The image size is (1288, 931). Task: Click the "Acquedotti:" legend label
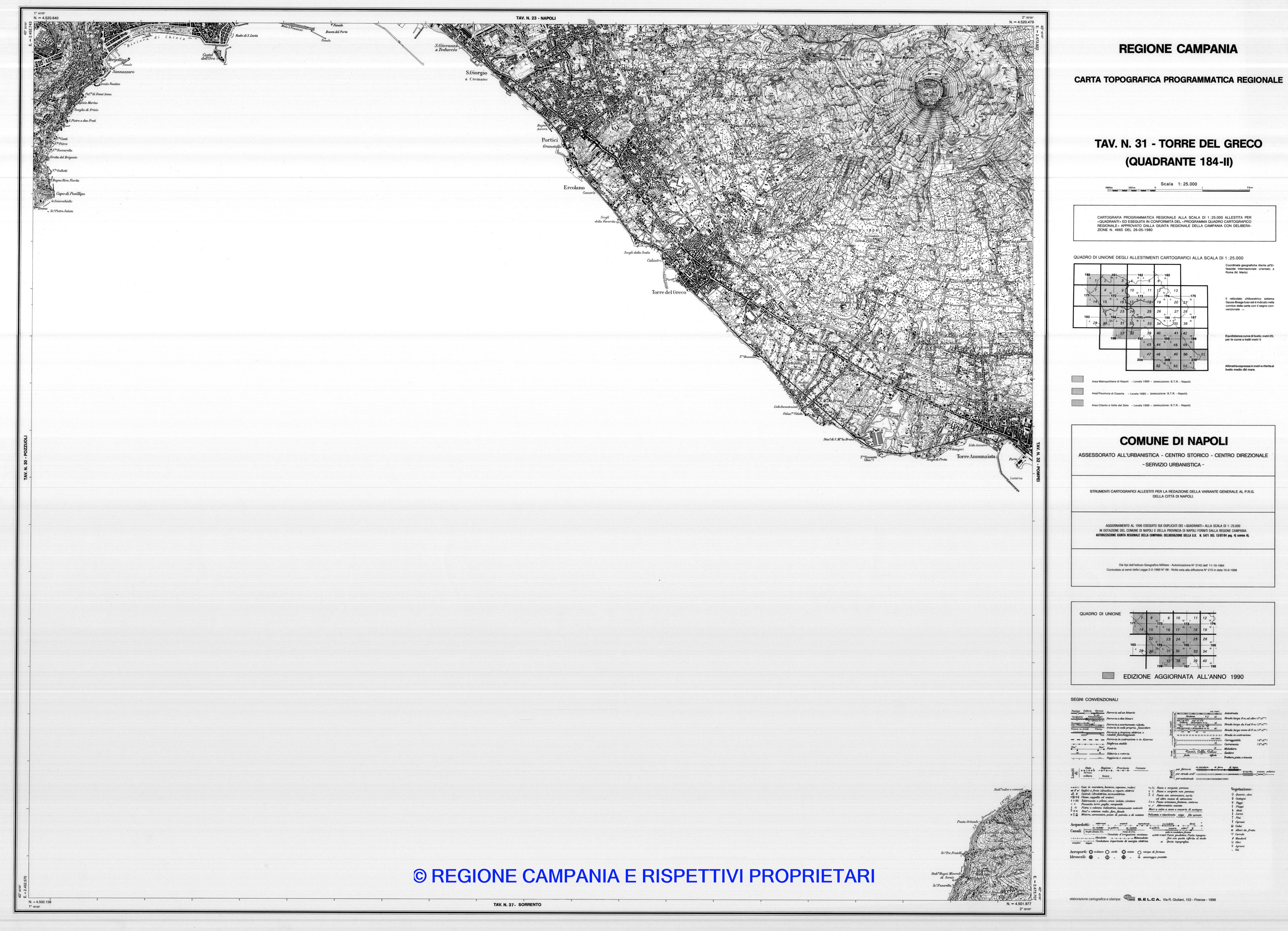[1080, 825]
